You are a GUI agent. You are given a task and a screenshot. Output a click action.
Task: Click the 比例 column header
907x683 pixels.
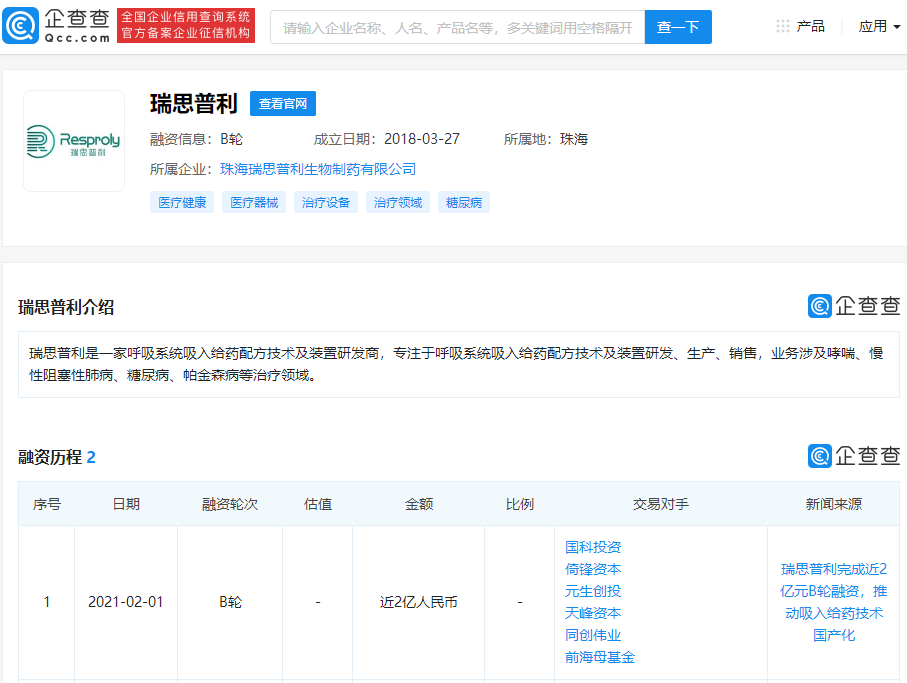(519, 504)
